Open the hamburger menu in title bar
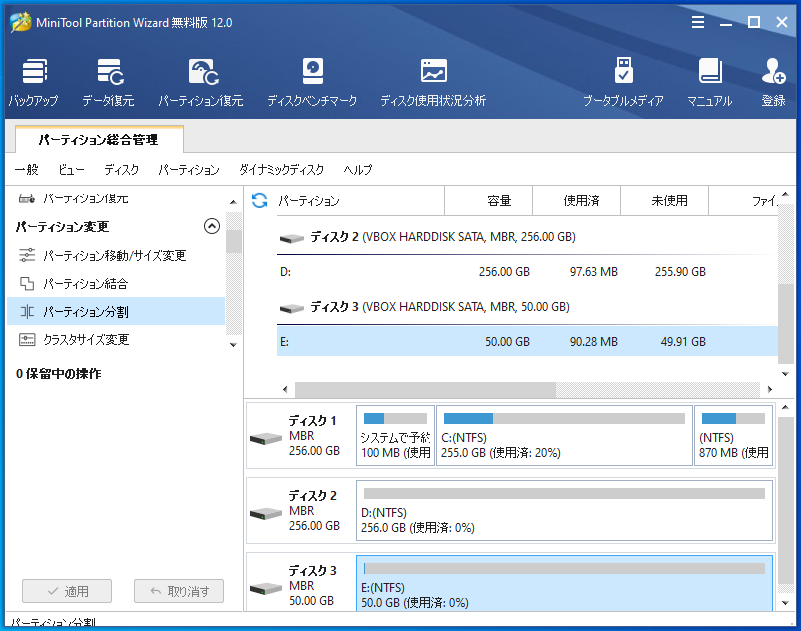Viewport: 801px width, 631px height. [x=698, y=22]
